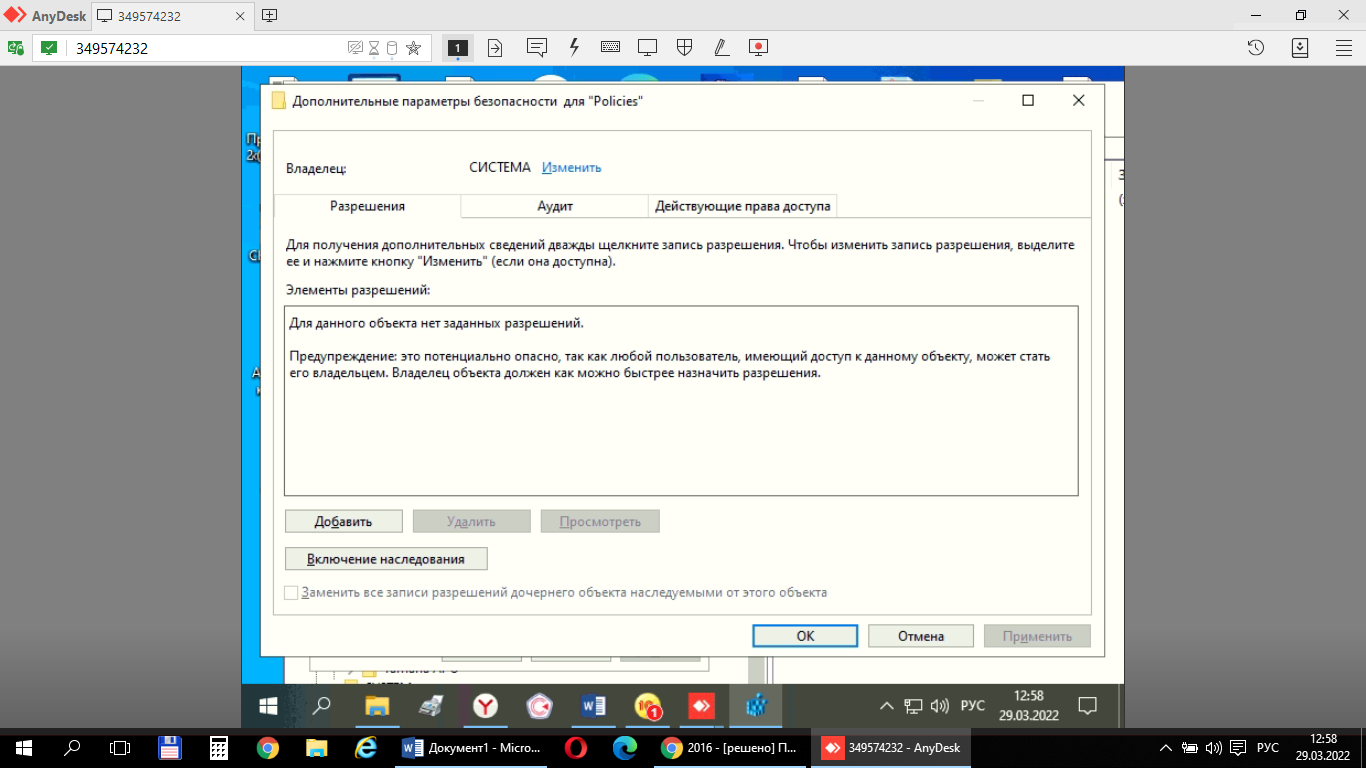Viewport: 1366px width, 768px height.
Task: Switch to Chrome window "2016 - [решено]"
Action: tap(730, 747)
